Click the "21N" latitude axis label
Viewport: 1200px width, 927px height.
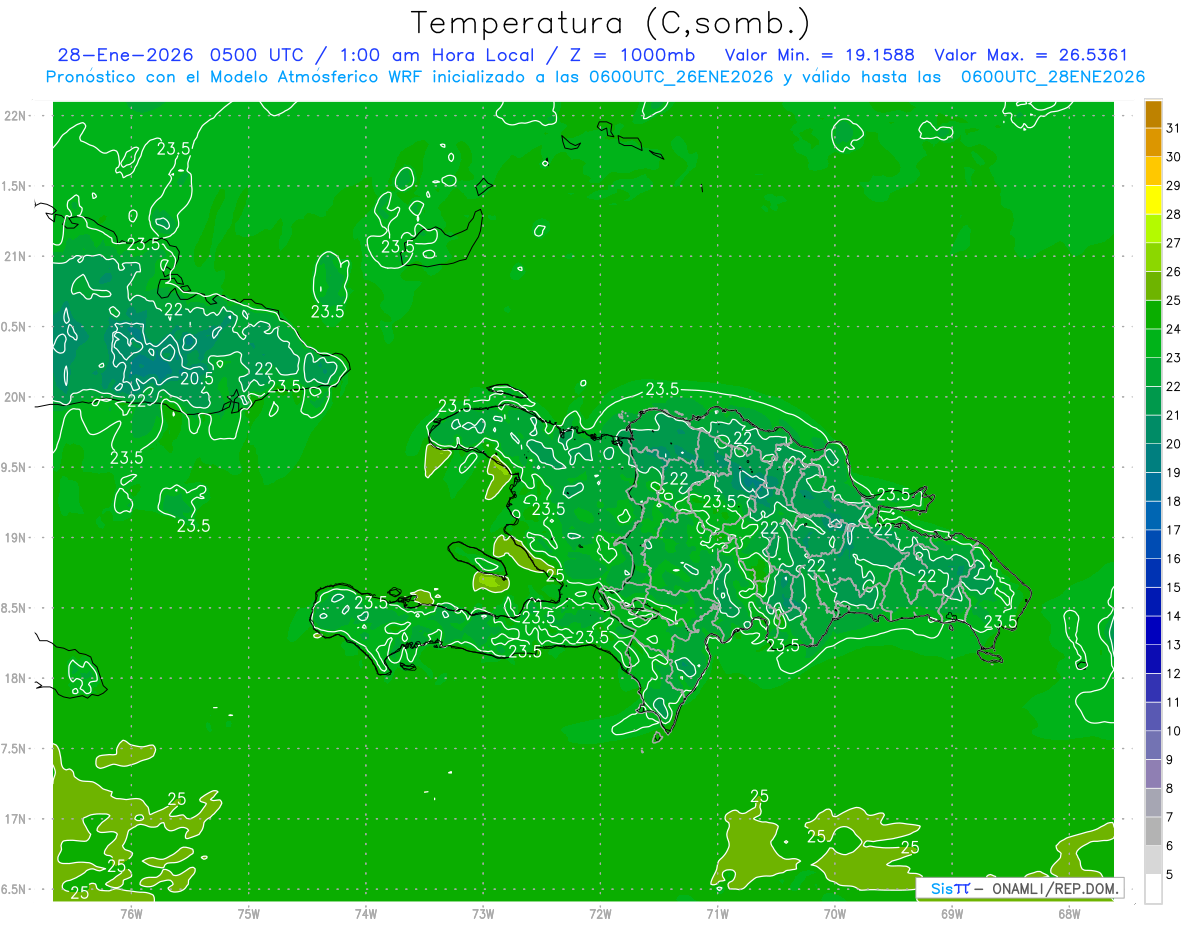click(x=15, y=256)
